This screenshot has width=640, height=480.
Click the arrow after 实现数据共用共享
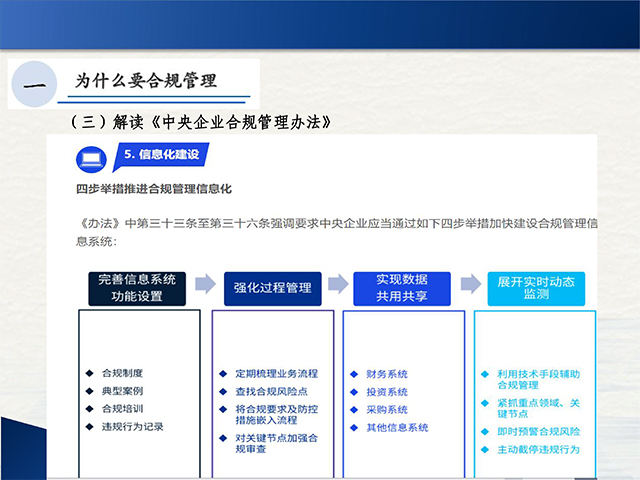click(471, 284)
